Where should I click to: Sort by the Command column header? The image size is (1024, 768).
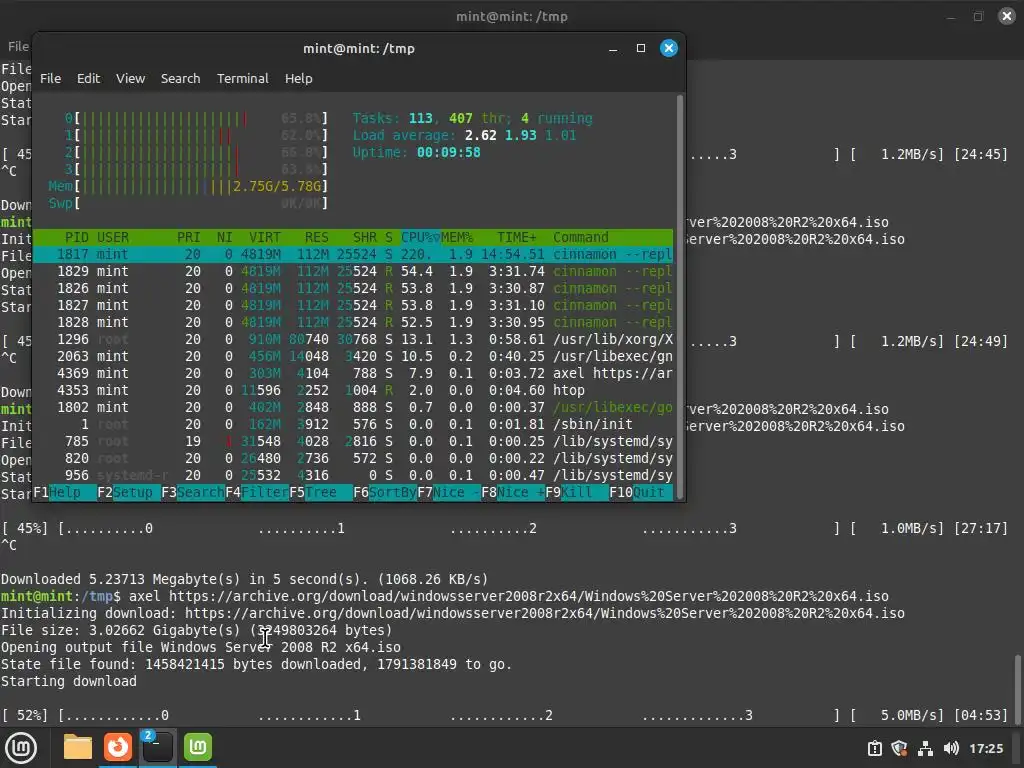(x=581, y=237)
